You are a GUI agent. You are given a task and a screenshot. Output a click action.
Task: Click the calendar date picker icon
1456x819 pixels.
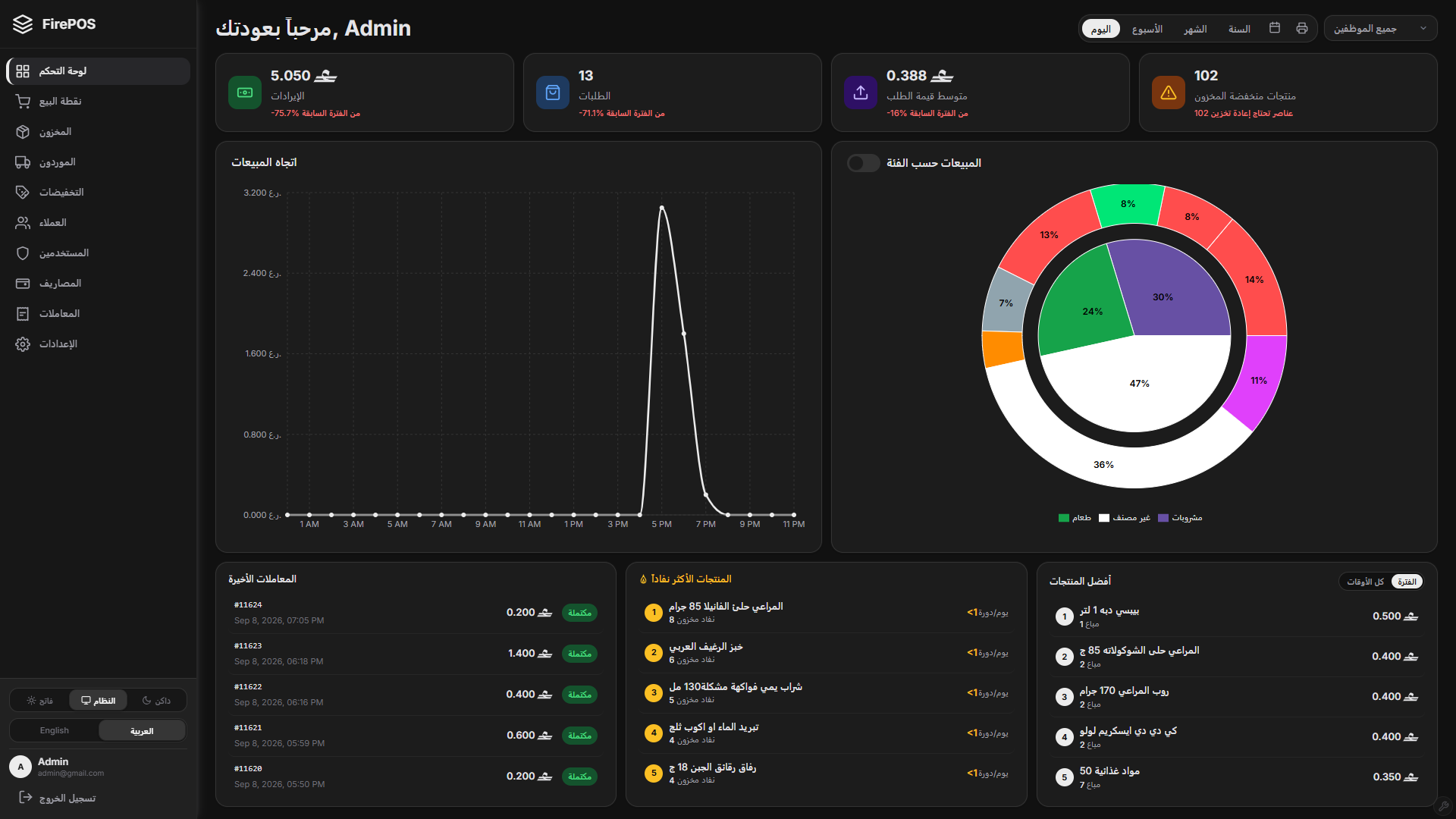1275,28
